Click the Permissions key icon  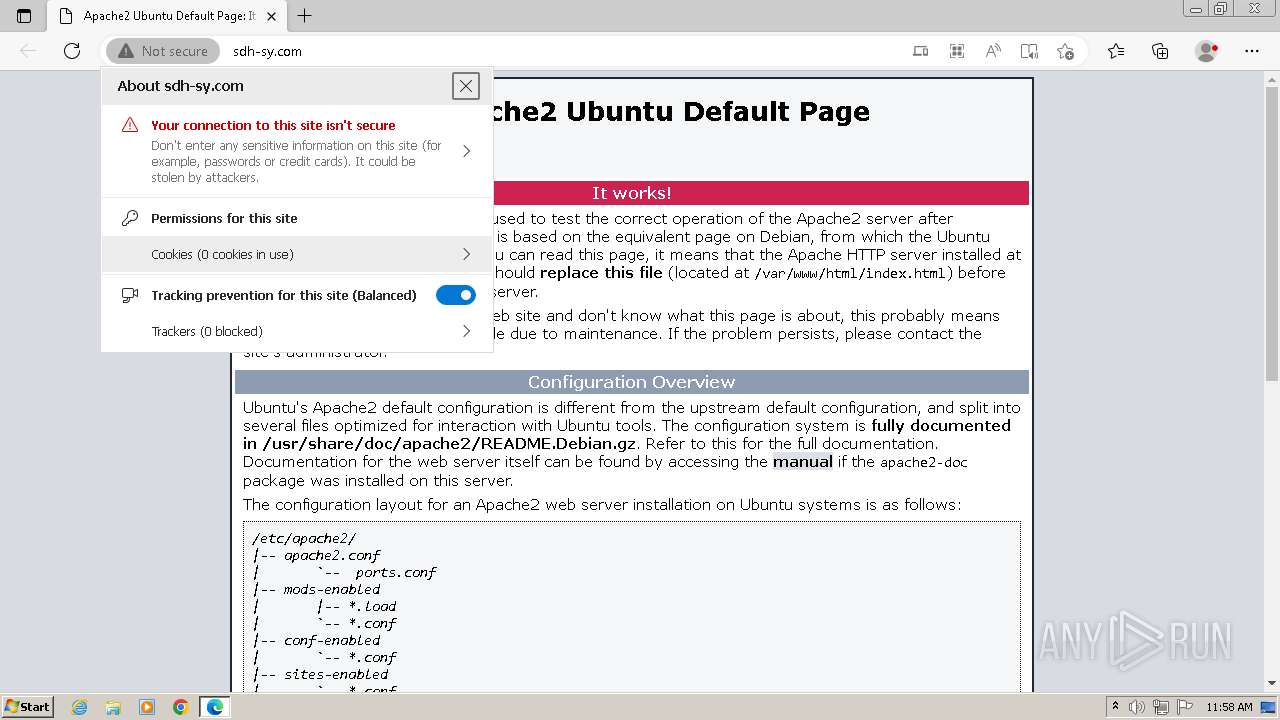click(130, 218)
